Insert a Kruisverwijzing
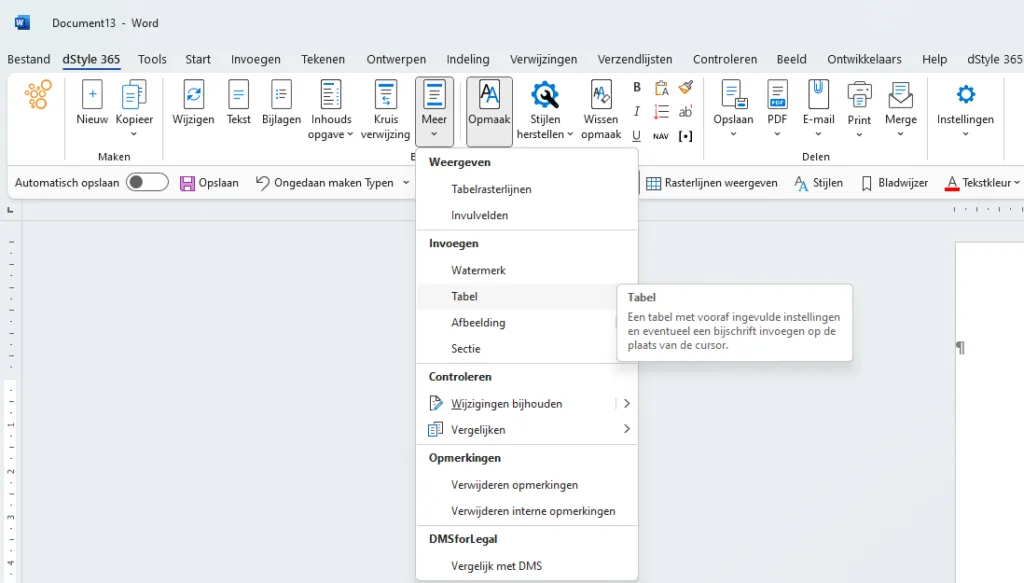1024x583 pixels. (386, 95)
